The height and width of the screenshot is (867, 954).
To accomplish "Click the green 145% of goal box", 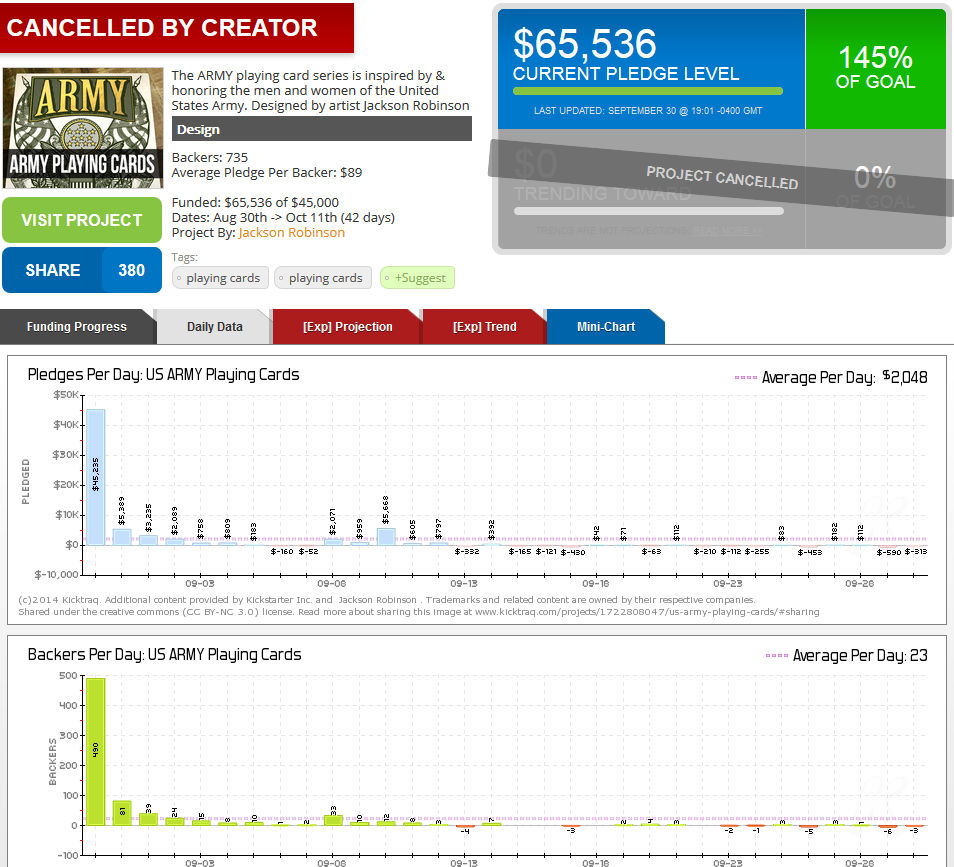I will coord(875,68).
